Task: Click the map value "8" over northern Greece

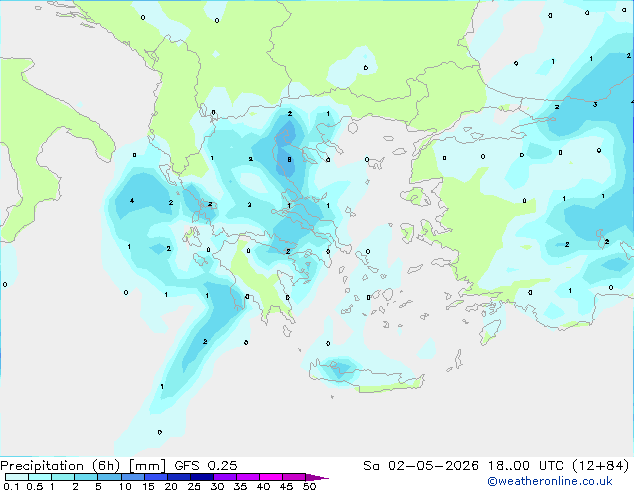Action: (290, 159)
